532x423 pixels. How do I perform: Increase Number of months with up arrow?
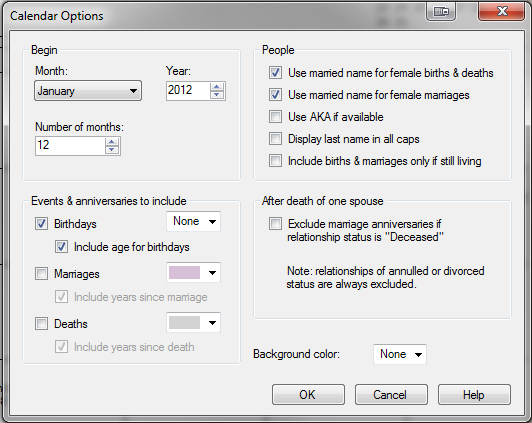(x=112, y=142)
